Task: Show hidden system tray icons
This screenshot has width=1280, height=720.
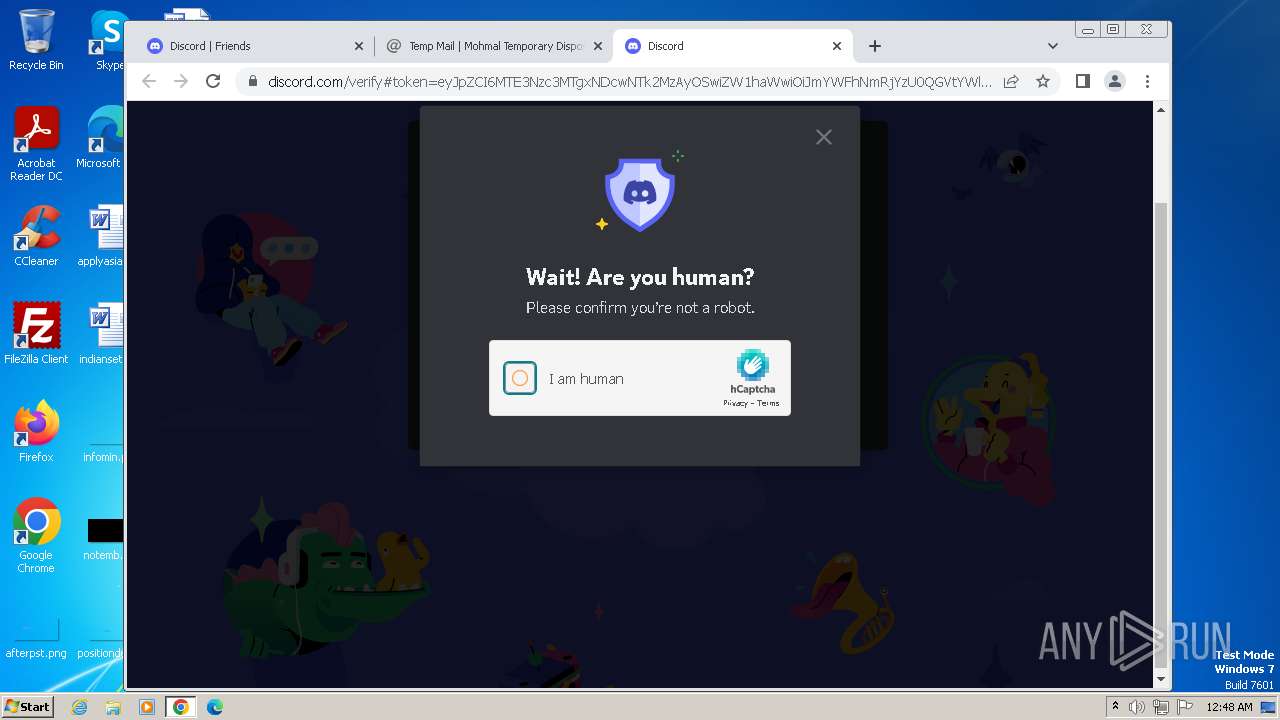Action: (1115, 707)
